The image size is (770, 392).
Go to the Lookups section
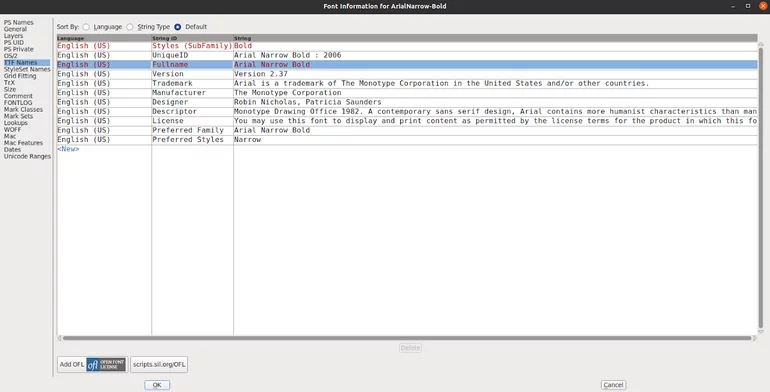(16, 123)
